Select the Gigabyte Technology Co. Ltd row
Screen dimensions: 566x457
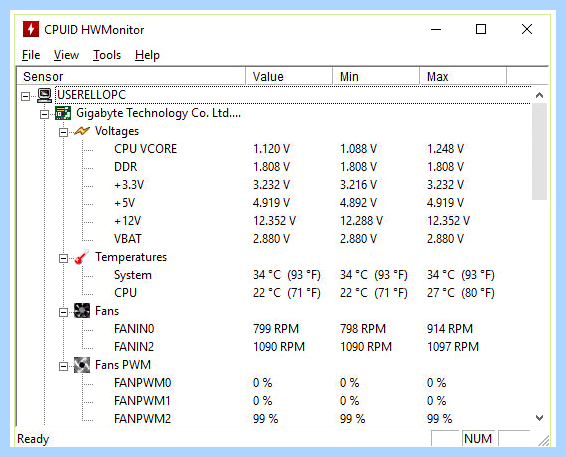coord(158,113)
